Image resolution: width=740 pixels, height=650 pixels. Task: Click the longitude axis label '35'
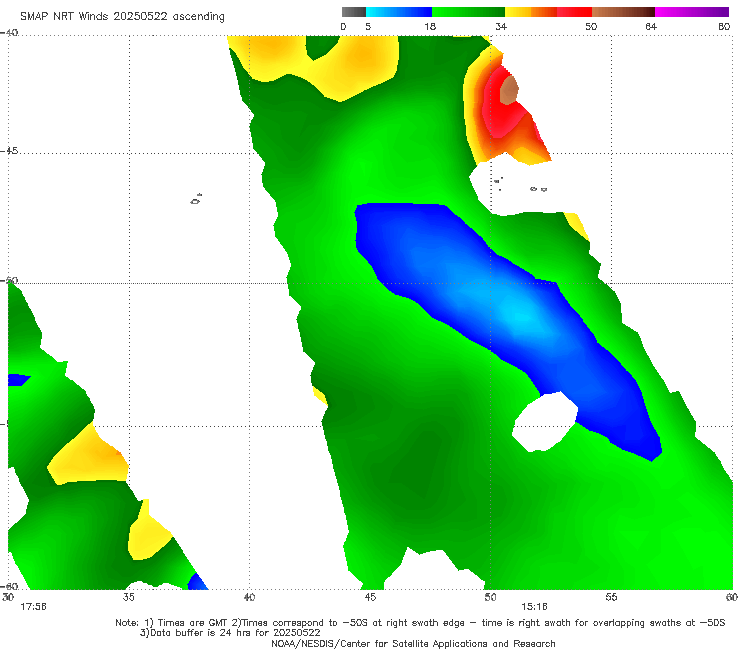coord(128,597)
